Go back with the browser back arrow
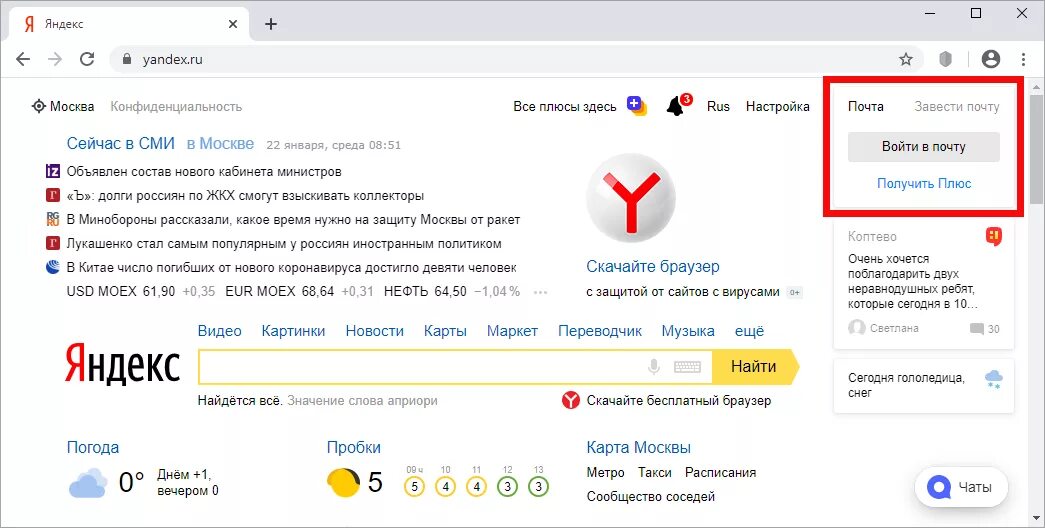 coord(23,59)
